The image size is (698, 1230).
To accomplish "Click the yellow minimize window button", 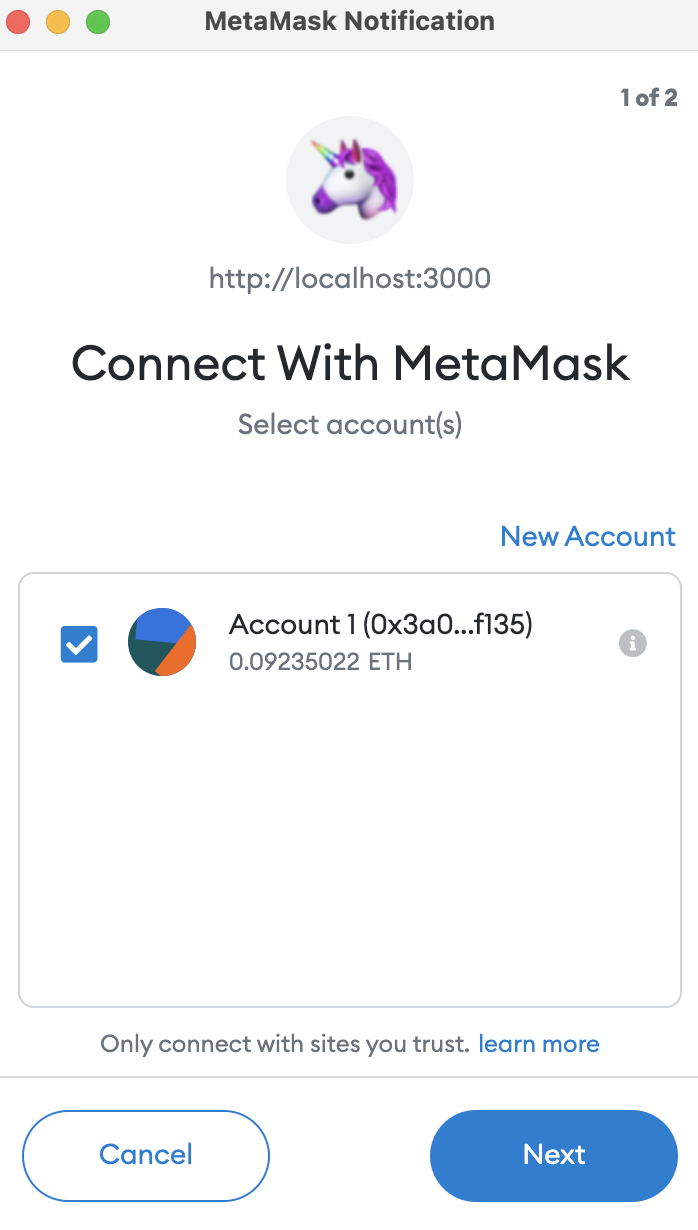I will pos(59,21).
